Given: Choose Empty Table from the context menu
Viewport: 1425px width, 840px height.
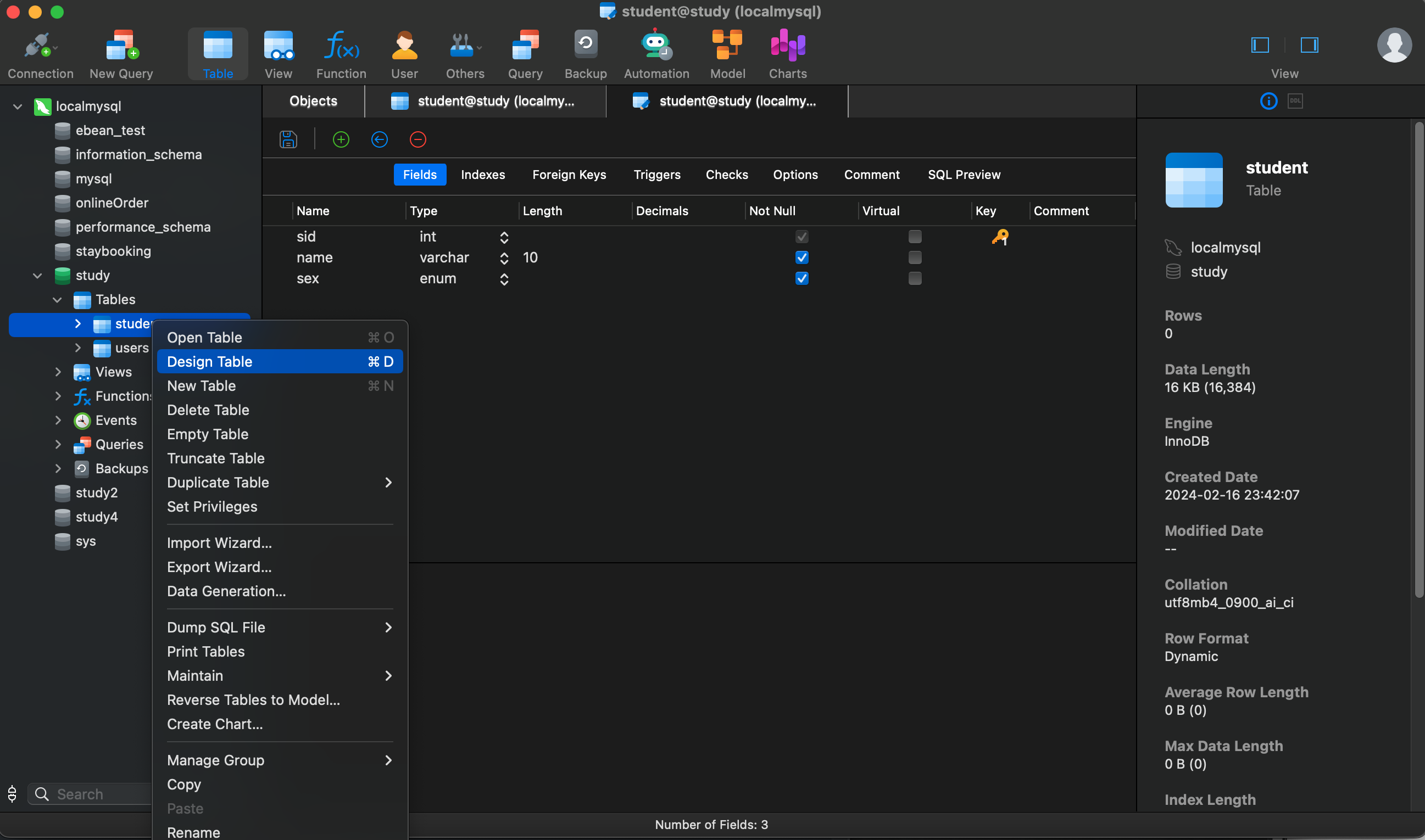Looking at the screenshot, I should click(207, 434).
